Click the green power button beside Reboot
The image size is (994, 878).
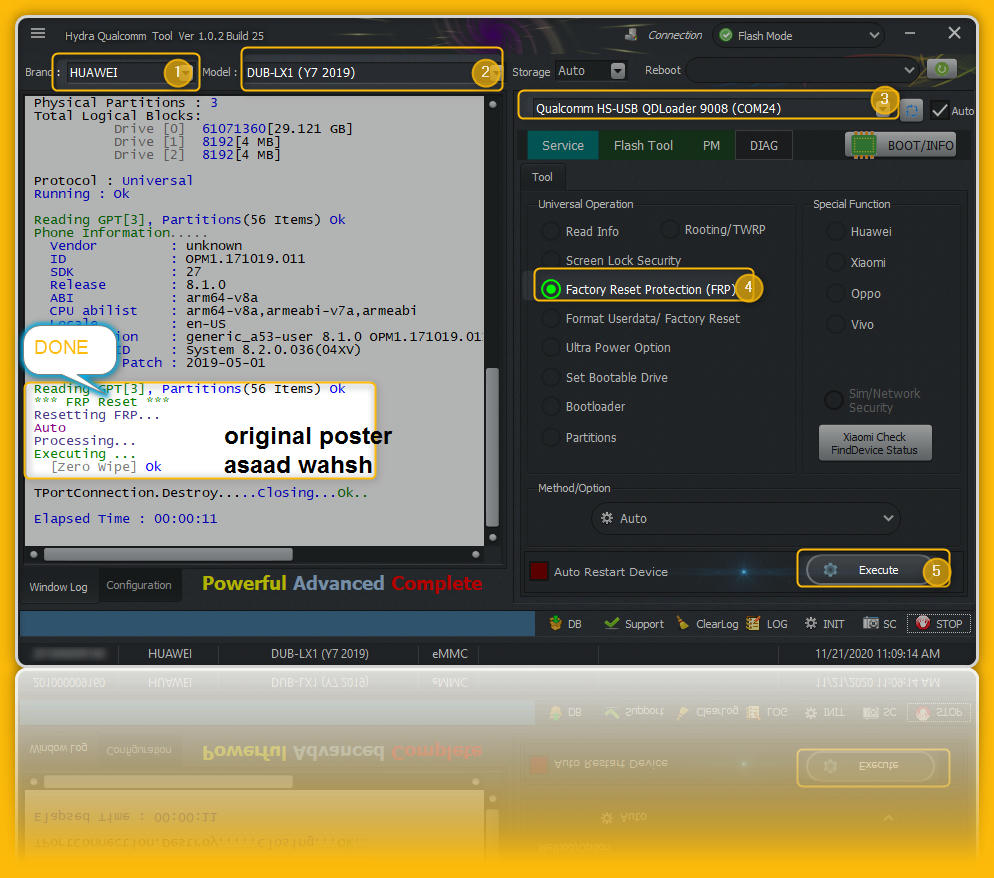click(941, 68)
